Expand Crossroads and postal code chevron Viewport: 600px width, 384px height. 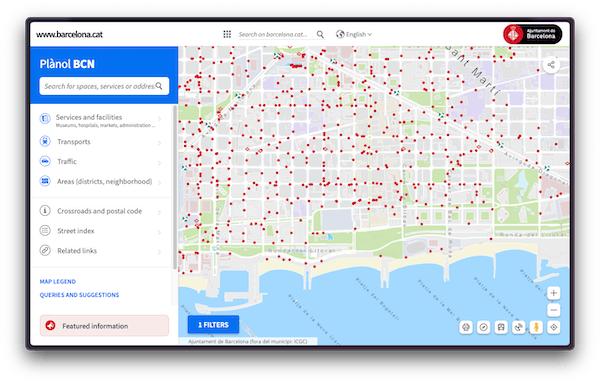160,212
